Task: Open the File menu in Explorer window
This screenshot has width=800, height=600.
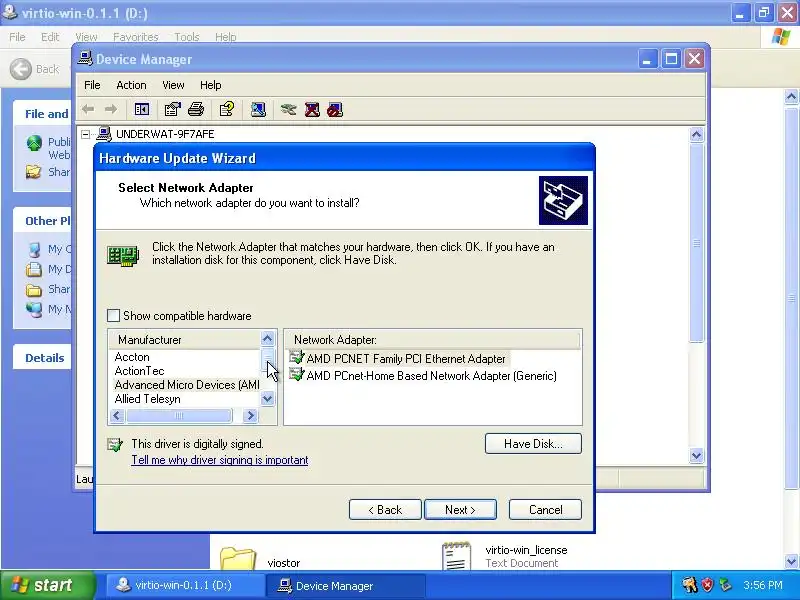Action: pyautogui.click(x=17, y=37)
